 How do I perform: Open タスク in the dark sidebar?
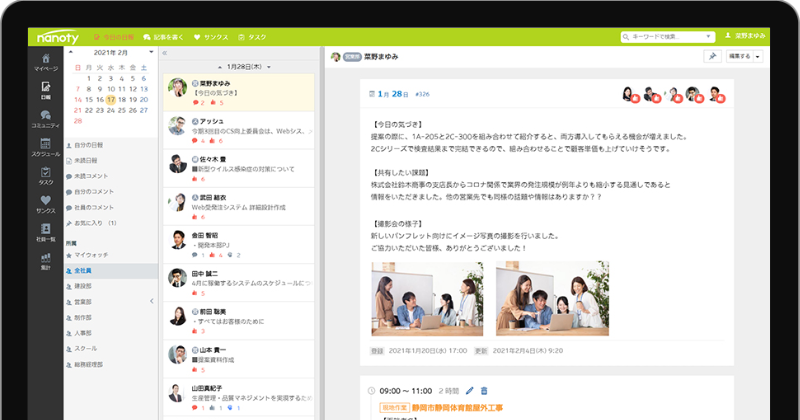[x=45, y=176]
